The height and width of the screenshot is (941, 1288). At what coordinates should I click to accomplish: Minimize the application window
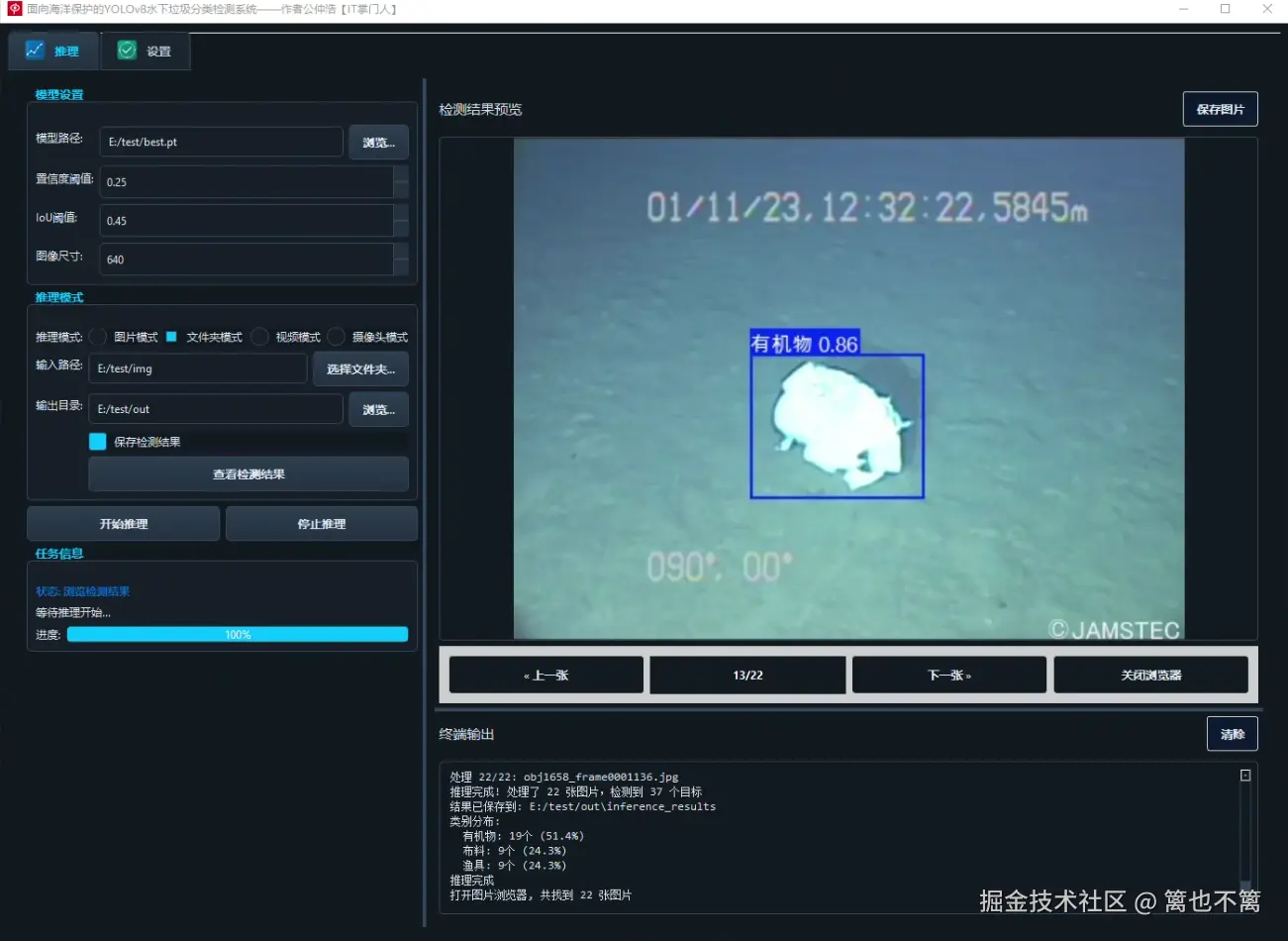point(1183,9)
